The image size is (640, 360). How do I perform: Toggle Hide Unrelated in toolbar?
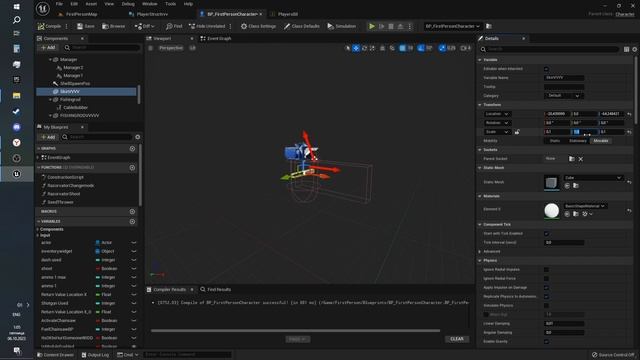pyautogui.click(x=207, y=26)
